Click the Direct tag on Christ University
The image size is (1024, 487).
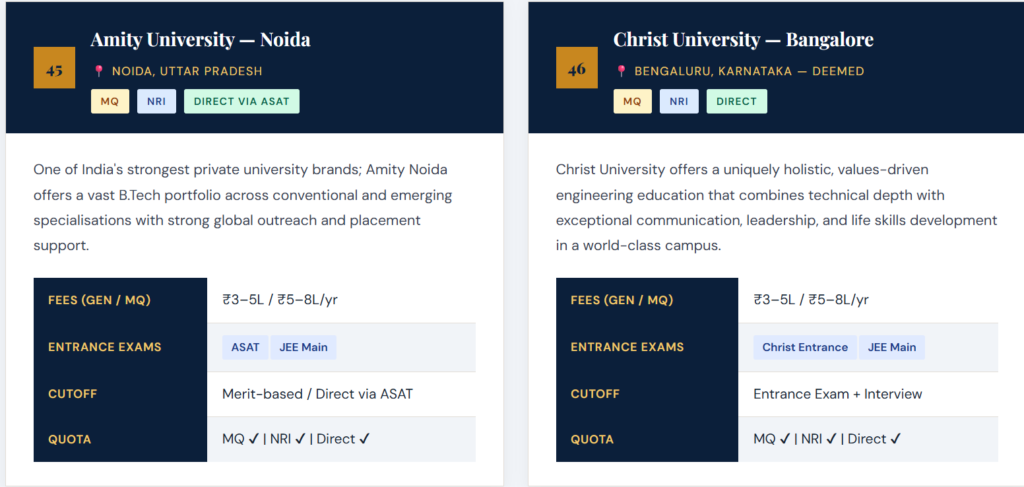(x=736, y=101)
